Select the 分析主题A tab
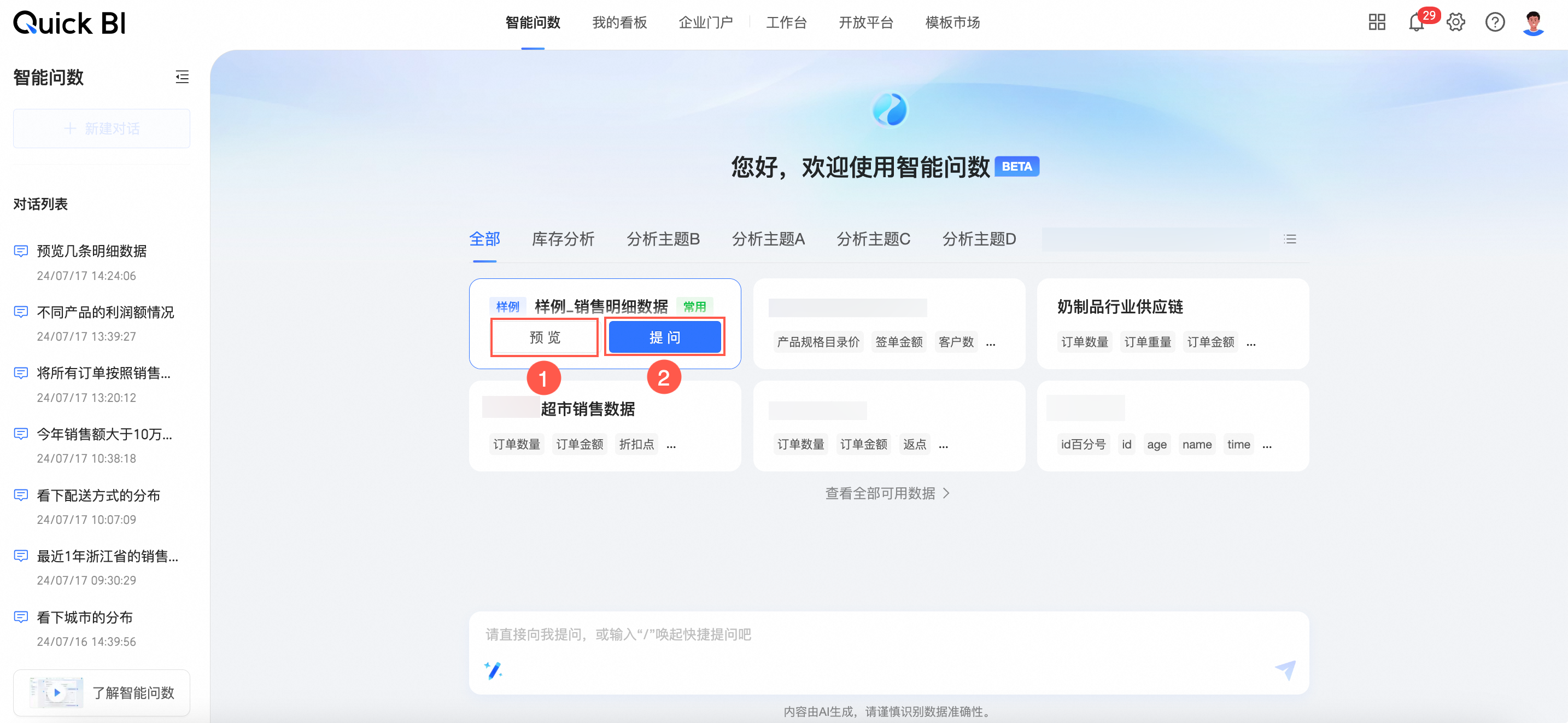 coord(768,239)
